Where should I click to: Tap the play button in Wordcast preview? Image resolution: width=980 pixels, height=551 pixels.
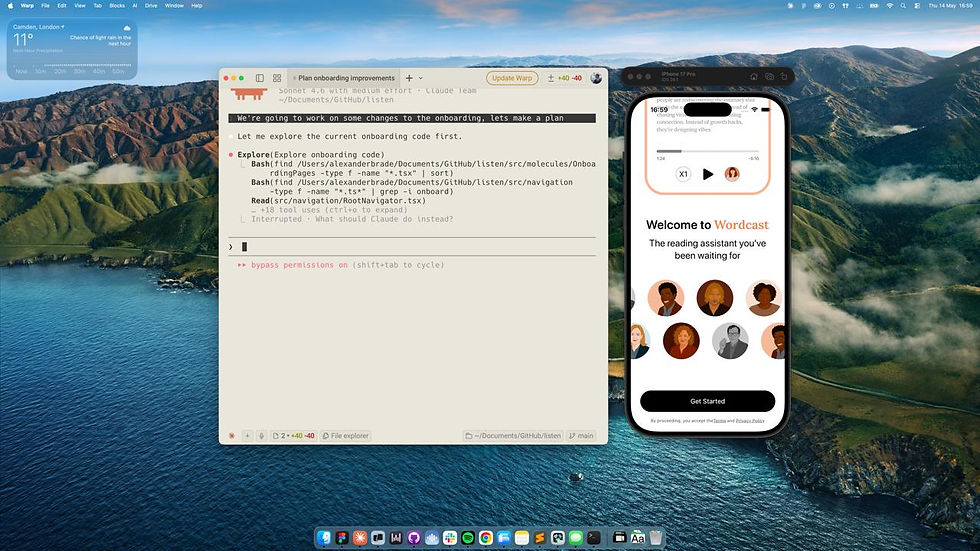(x=708, y=174)
